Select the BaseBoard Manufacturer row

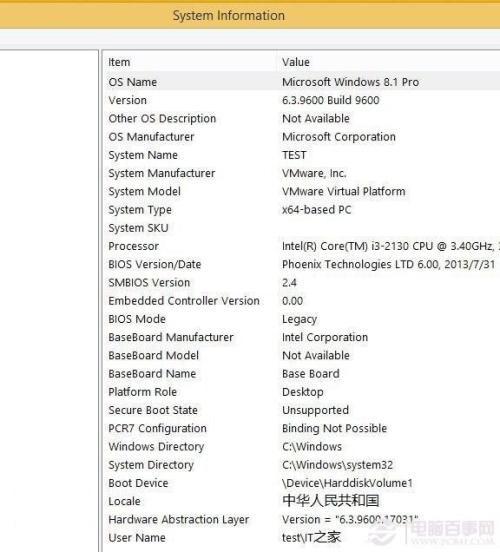pos(302,337)
